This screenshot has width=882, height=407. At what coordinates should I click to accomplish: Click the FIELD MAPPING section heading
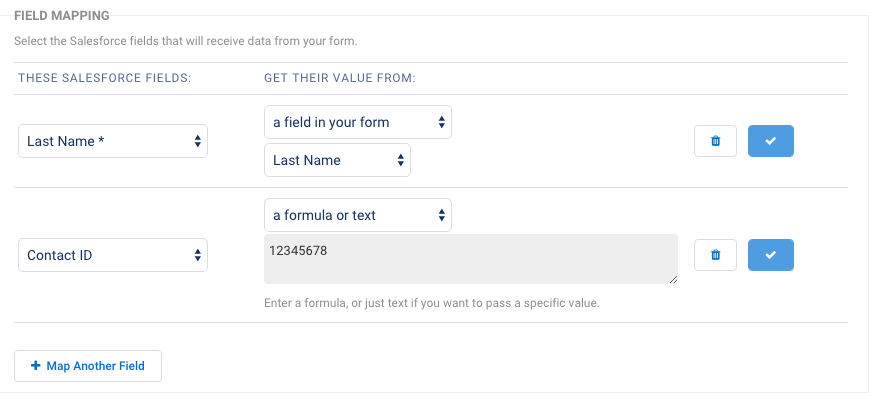(x=62, y=15)
